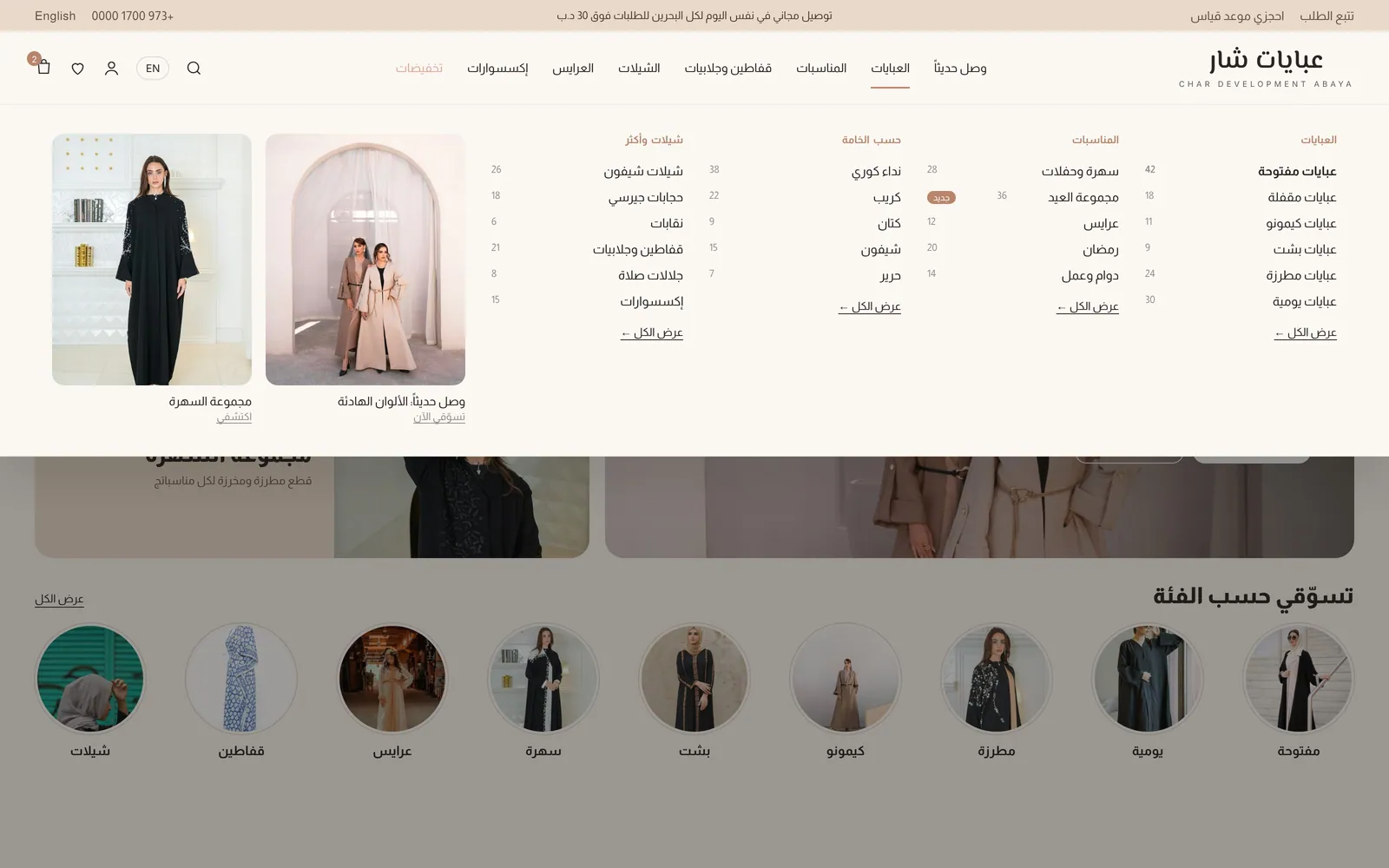
Task: Open the العبايات menu tab
Action: coord(890,69)
